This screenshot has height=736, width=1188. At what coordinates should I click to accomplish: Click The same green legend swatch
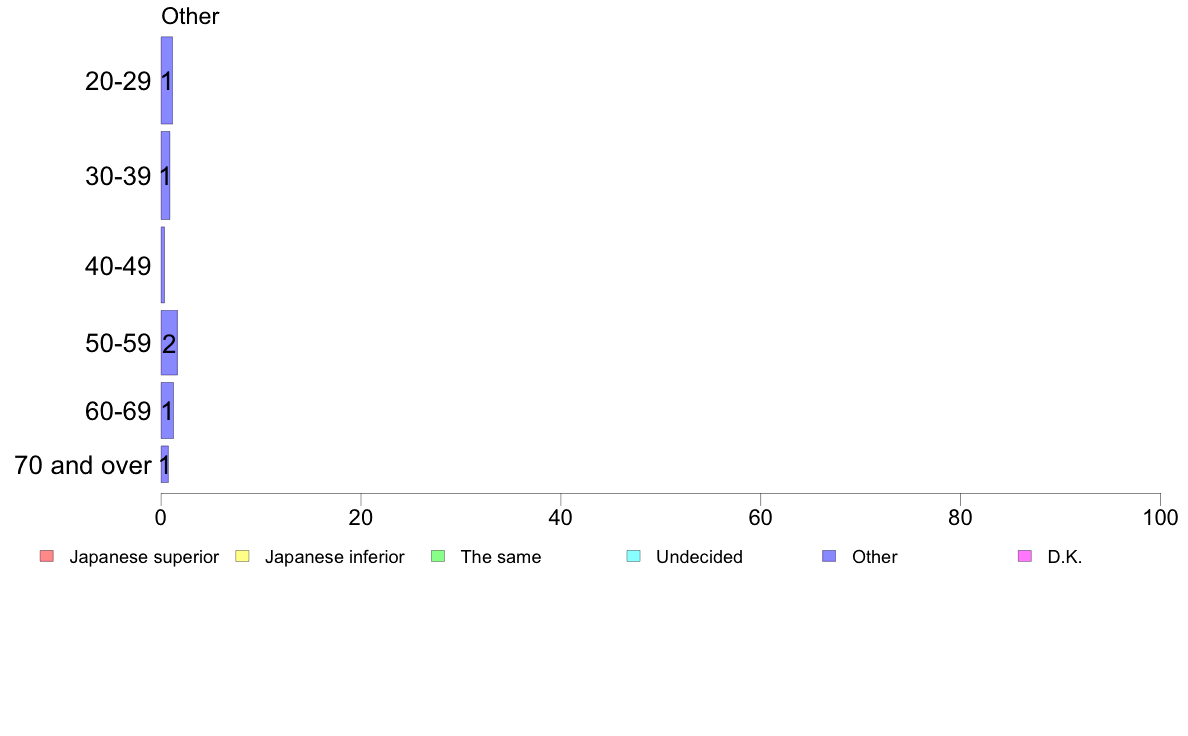tap(438, 556)
